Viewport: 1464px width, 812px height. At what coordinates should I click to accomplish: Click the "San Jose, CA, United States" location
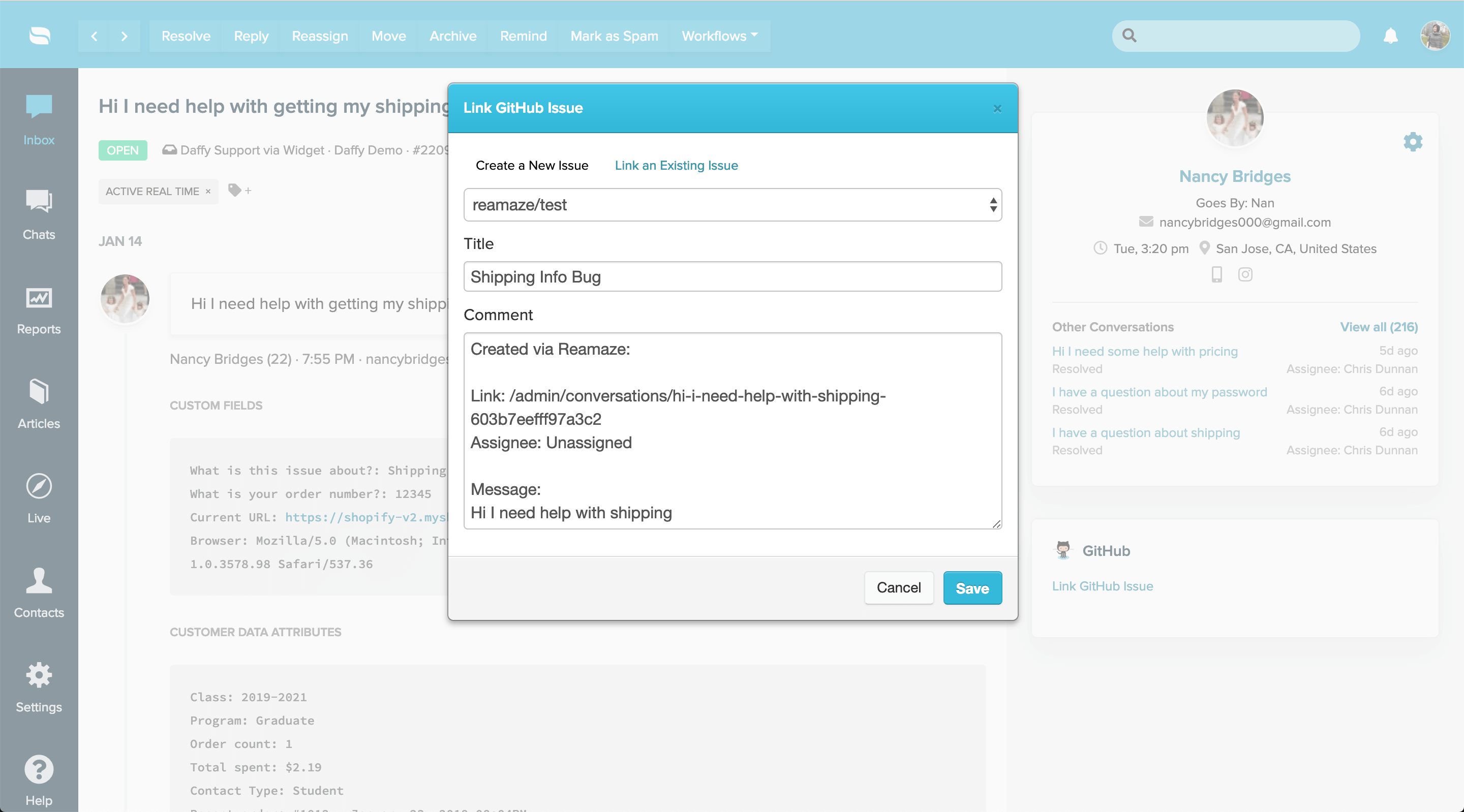1296,248
